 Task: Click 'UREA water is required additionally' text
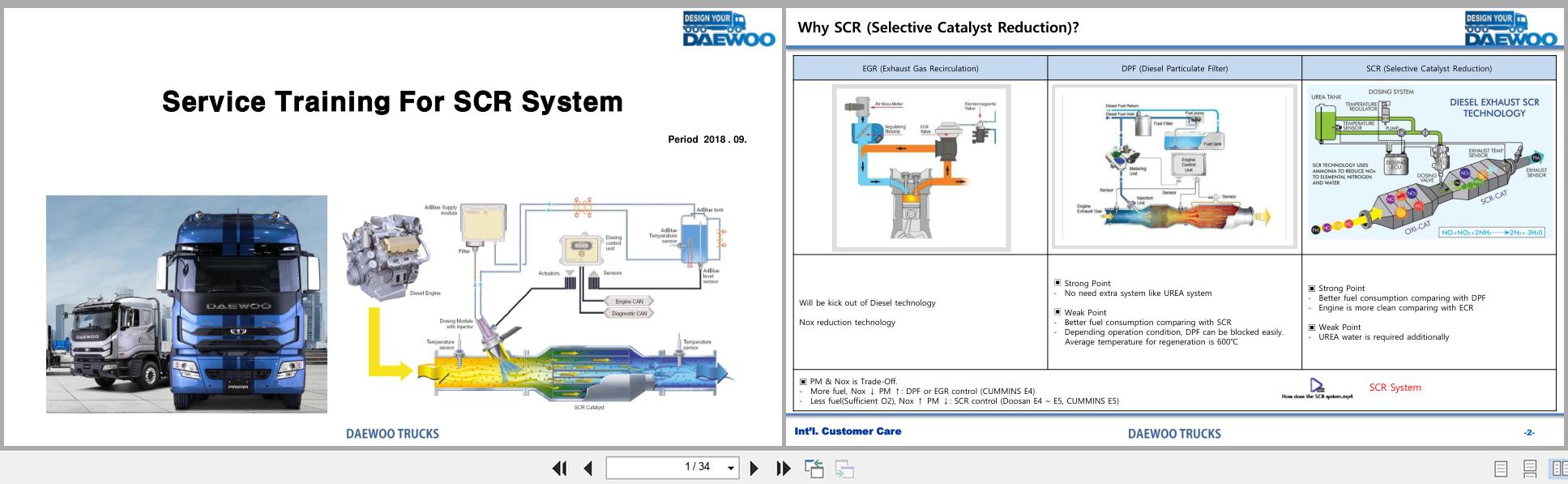pyautogui.click(x=1383, y=337)
